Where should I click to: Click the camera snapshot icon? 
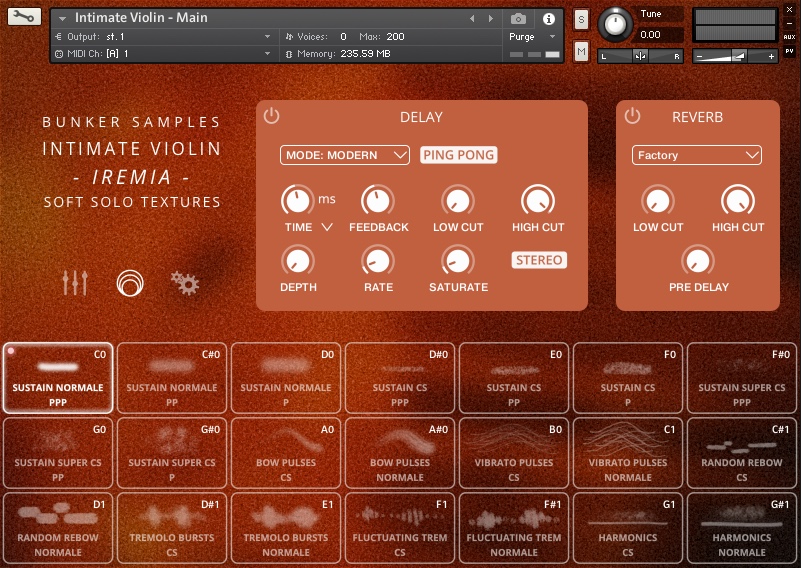518,19
